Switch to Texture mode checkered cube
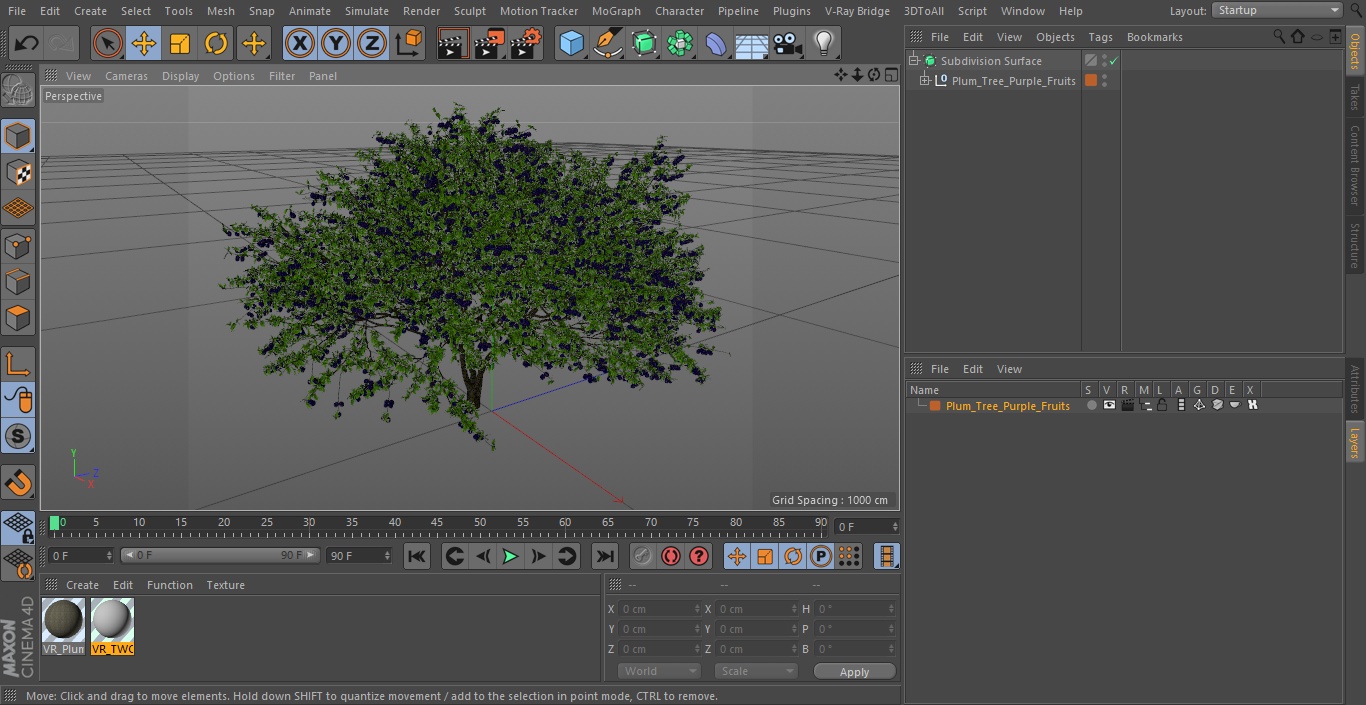1366x705 pixels. coord(18,172)
